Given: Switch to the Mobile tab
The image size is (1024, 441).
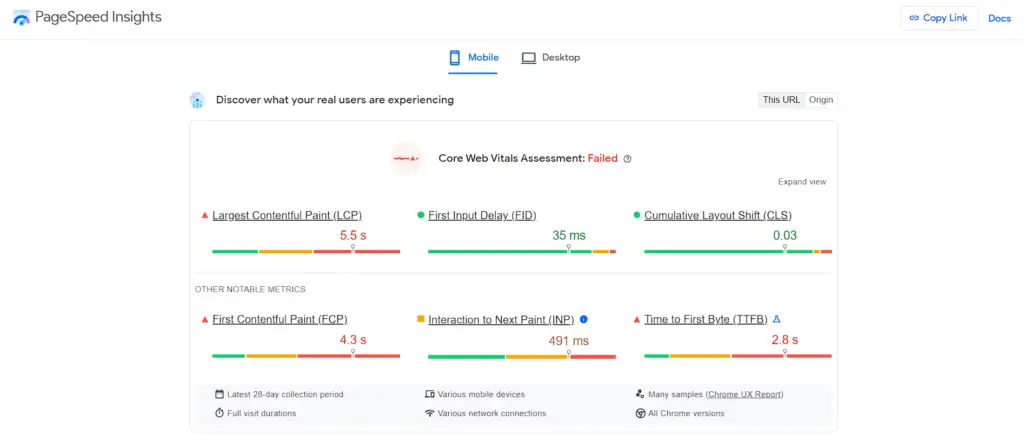Looking at the screenshot, I should click(x=473, y=57).
